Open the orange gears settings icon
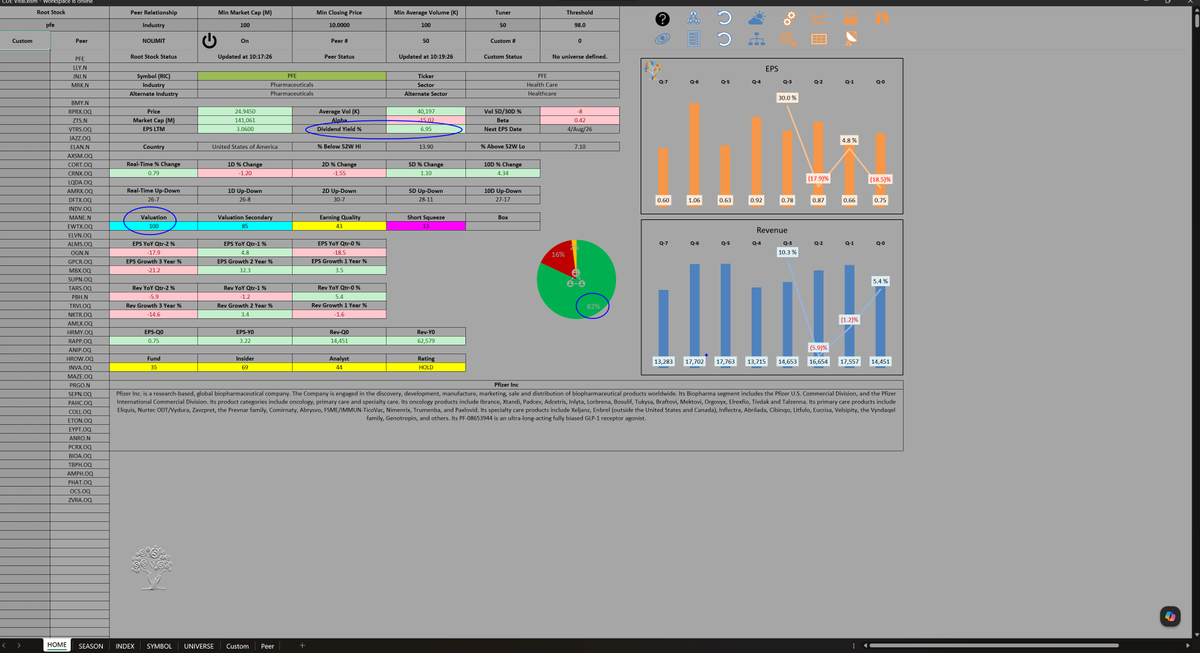 tap(788, 19)
